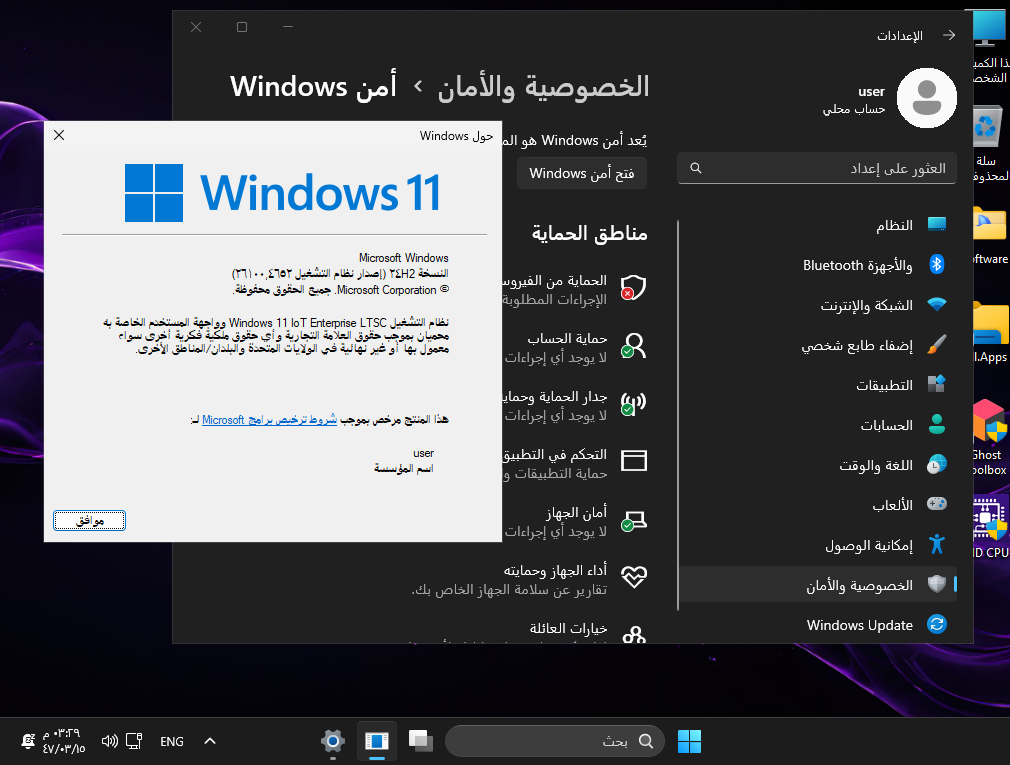Click the settings sidebar scrollbar

coord(678,415)
